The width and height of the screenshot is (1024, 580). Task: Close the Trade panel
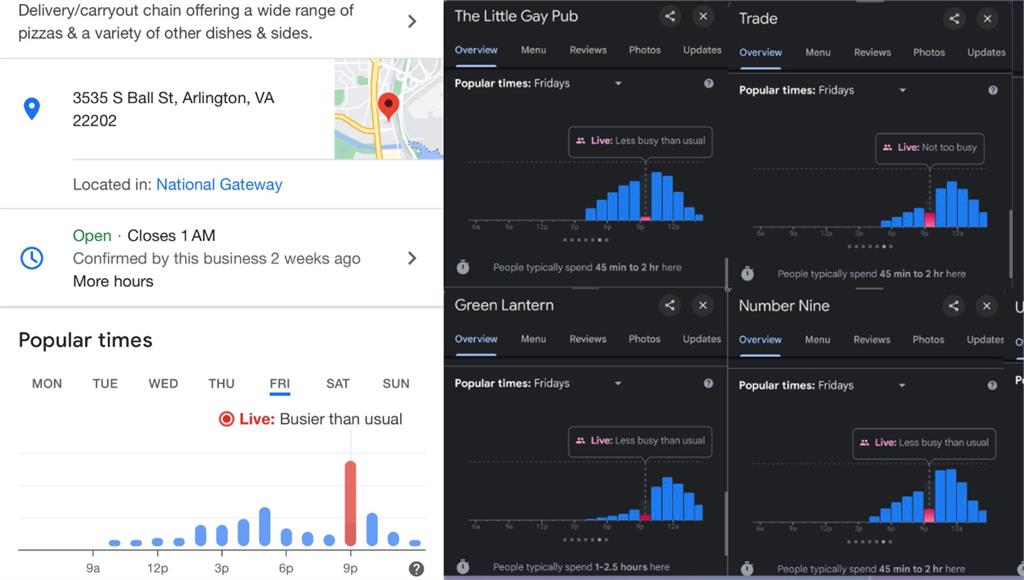(987, 18)
